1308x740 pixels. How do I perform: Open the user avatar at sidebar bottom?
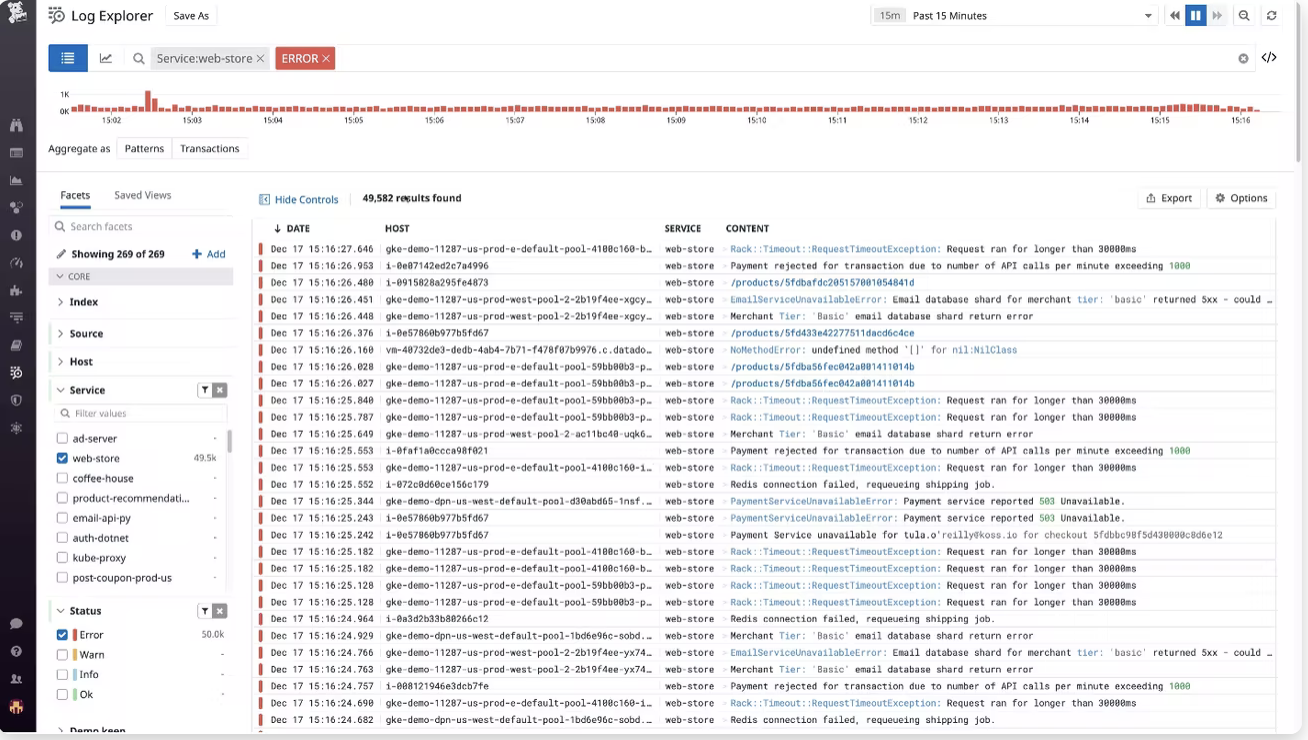pos(16,707)
